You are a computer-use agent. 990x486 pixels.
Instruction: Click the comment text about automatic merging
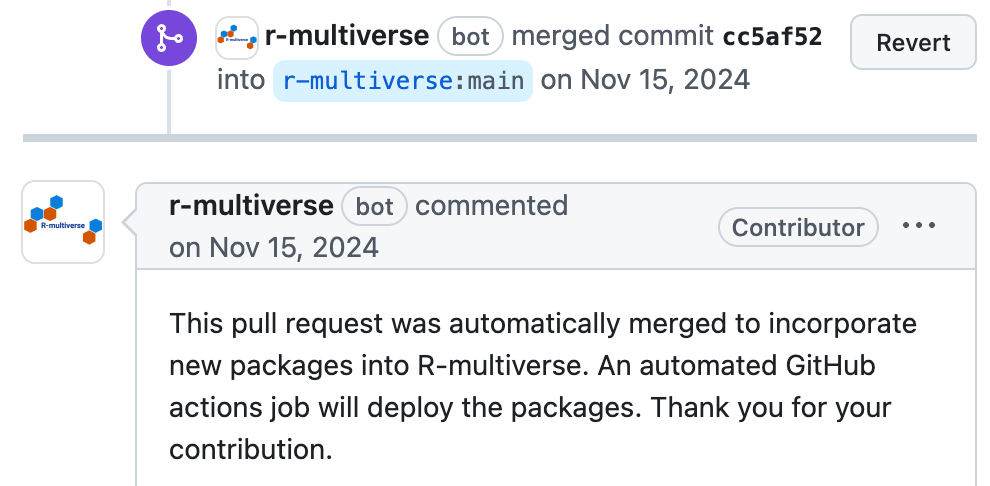543,325
